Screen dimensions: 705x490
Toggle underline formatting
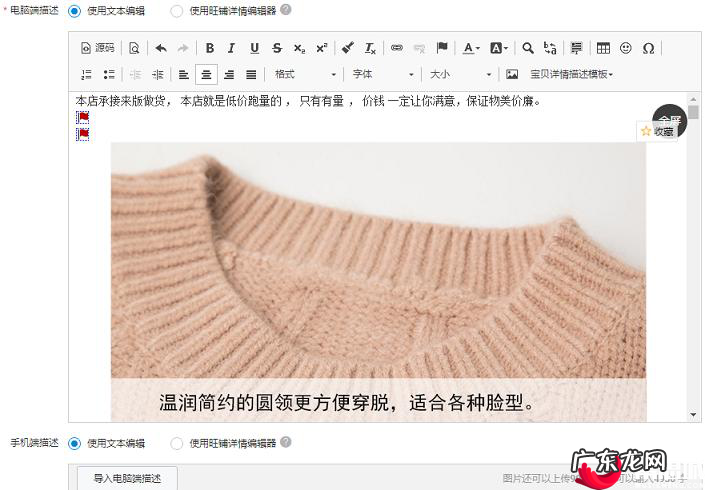254,48
